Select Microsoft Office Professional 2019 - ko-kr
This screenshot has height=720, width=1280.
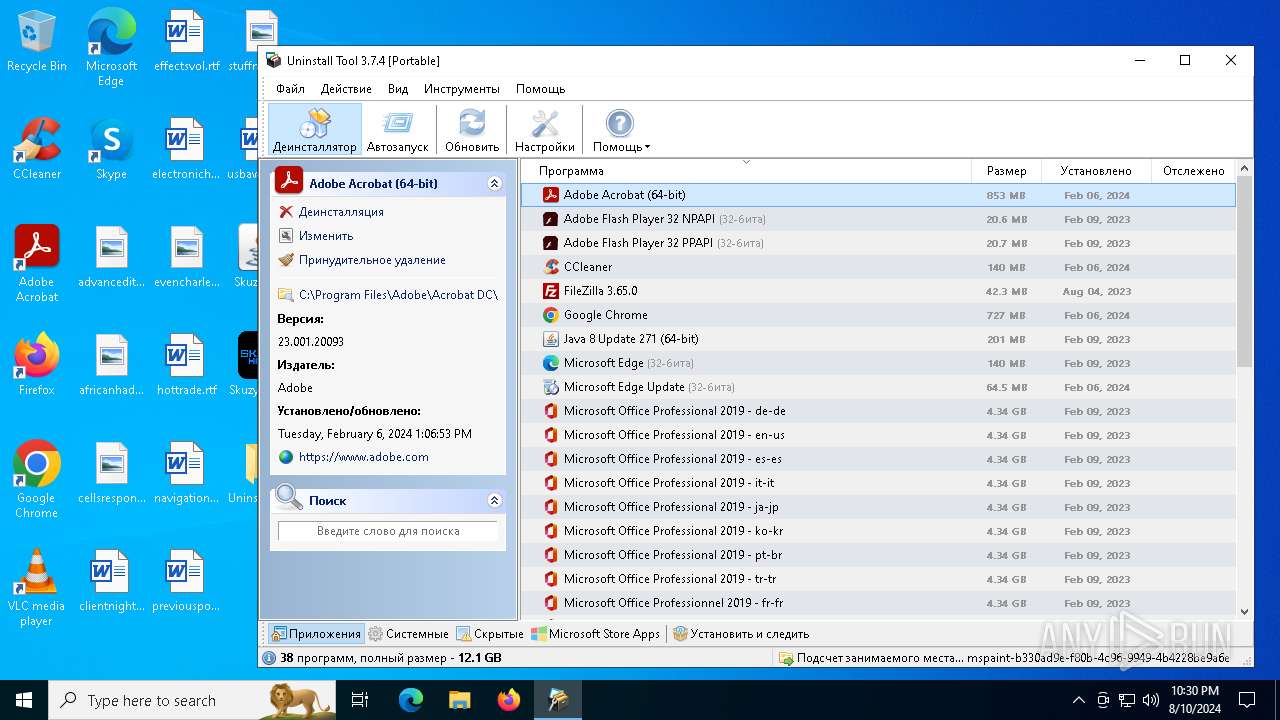[x=878, y=531]
